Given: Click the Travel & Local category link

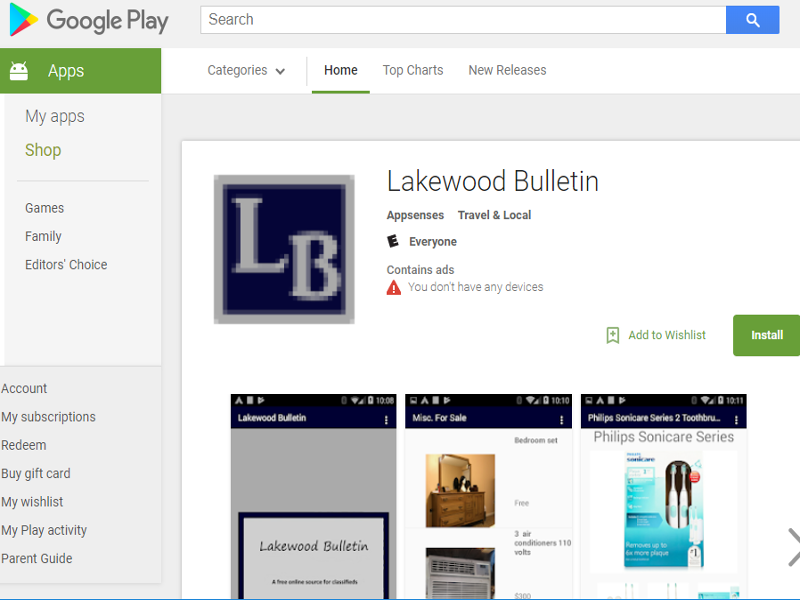Looking at the screenshot, I should pyautogui.click(x=494, y=215).
